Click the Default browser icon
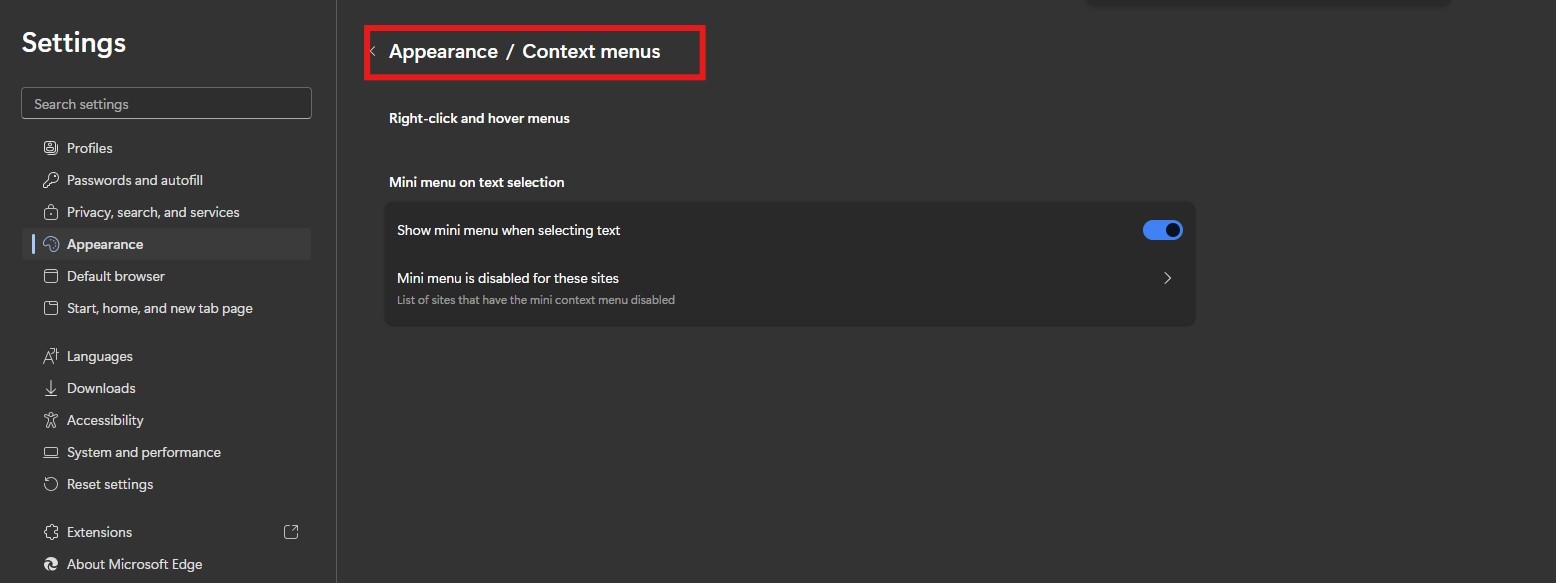The height and width of the screenshot is (583, 1556). click(x=51, y=276)
